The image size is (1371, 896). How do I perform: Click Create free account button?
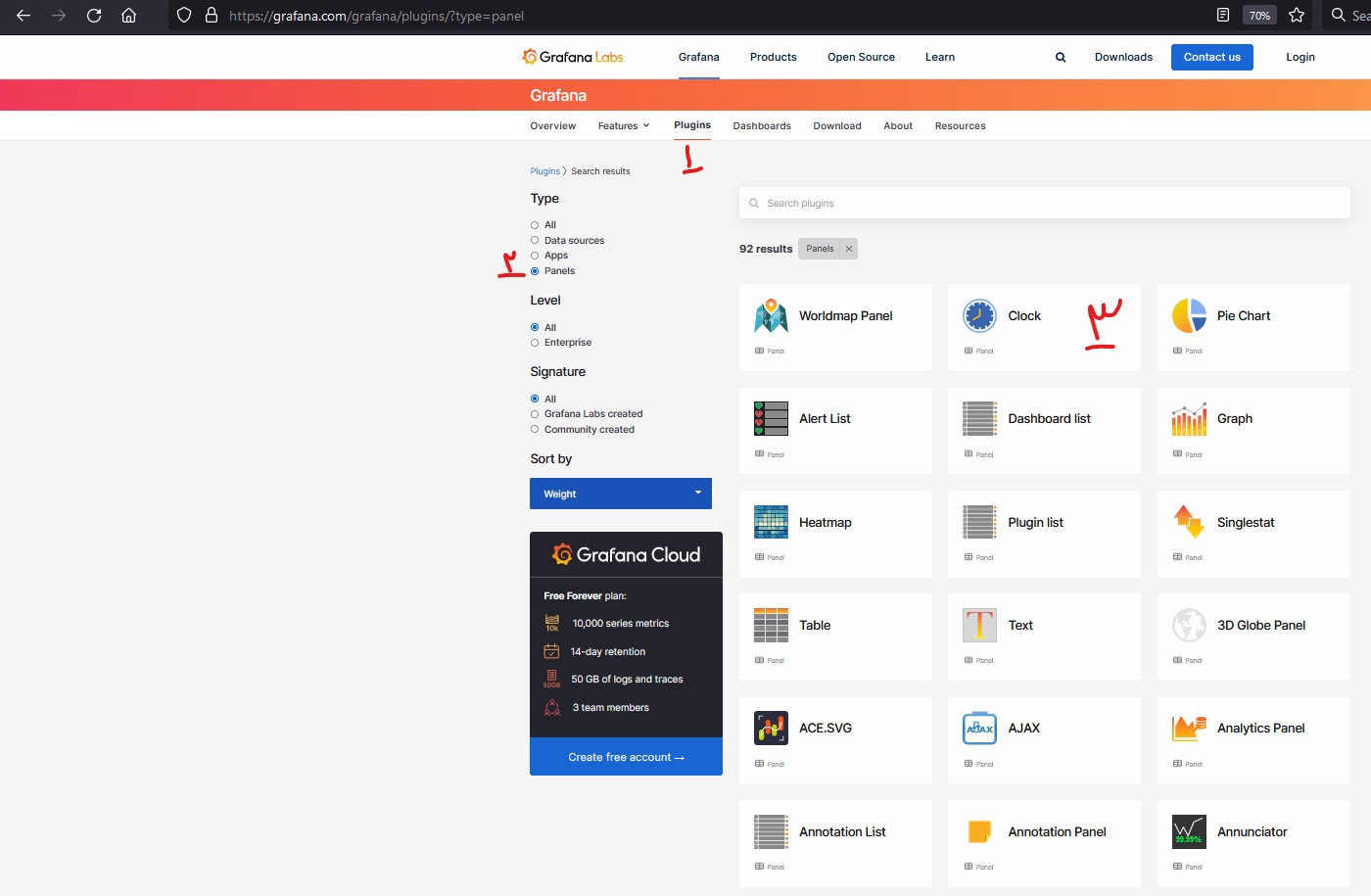click(x=626, y=757)
